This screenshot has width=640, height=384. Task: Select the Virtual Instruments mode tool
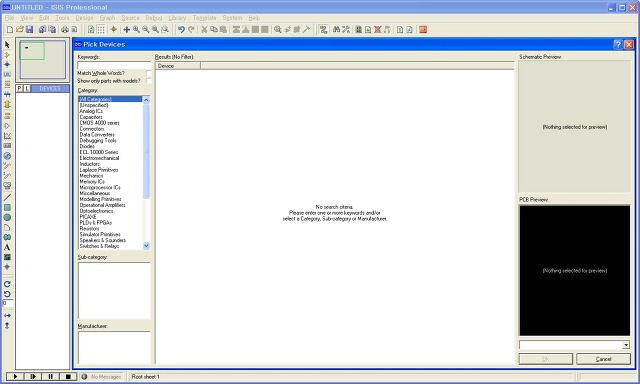[x=7, y=186]
